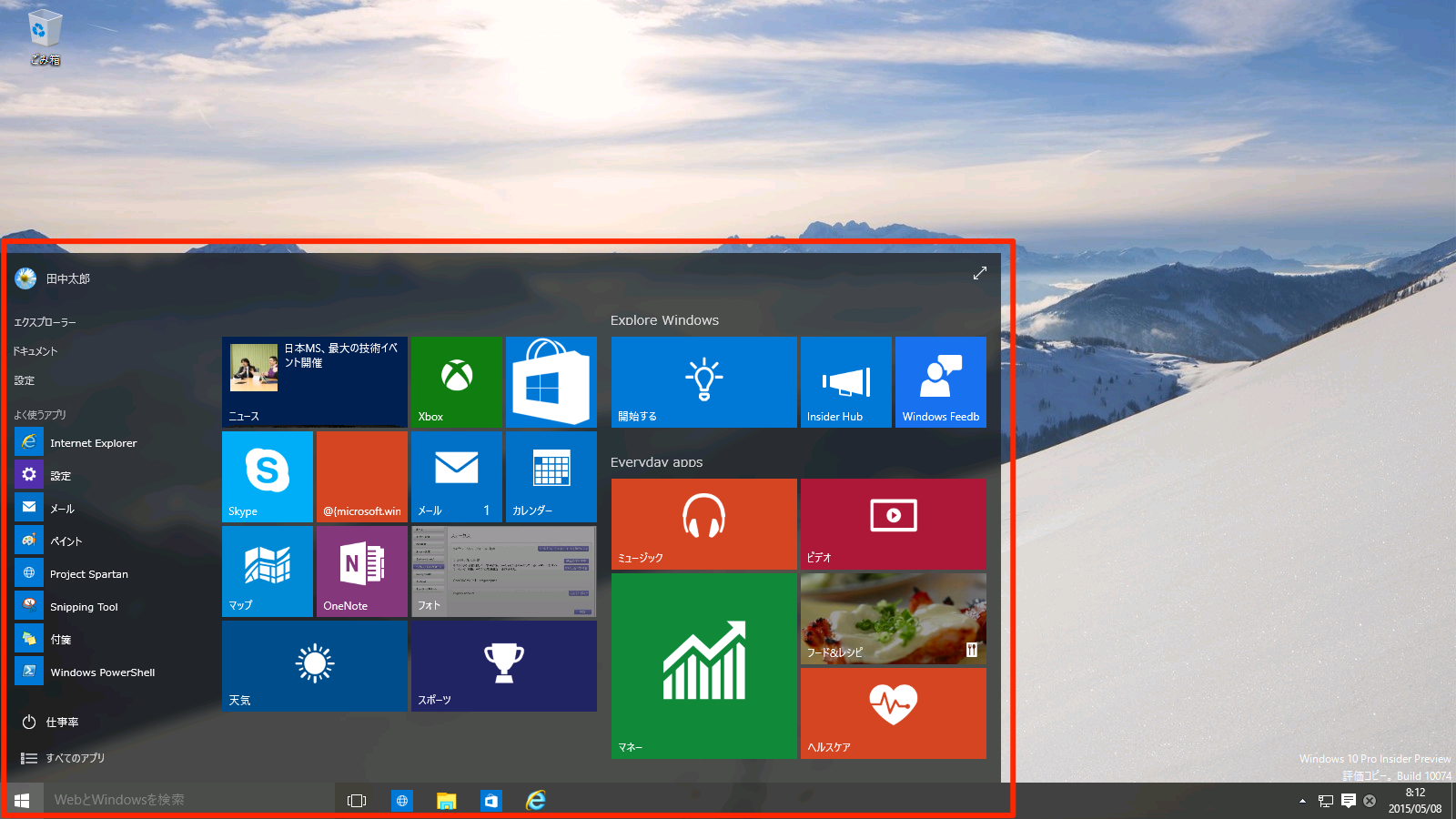Open the network status tray icon

pos(1326,801)
